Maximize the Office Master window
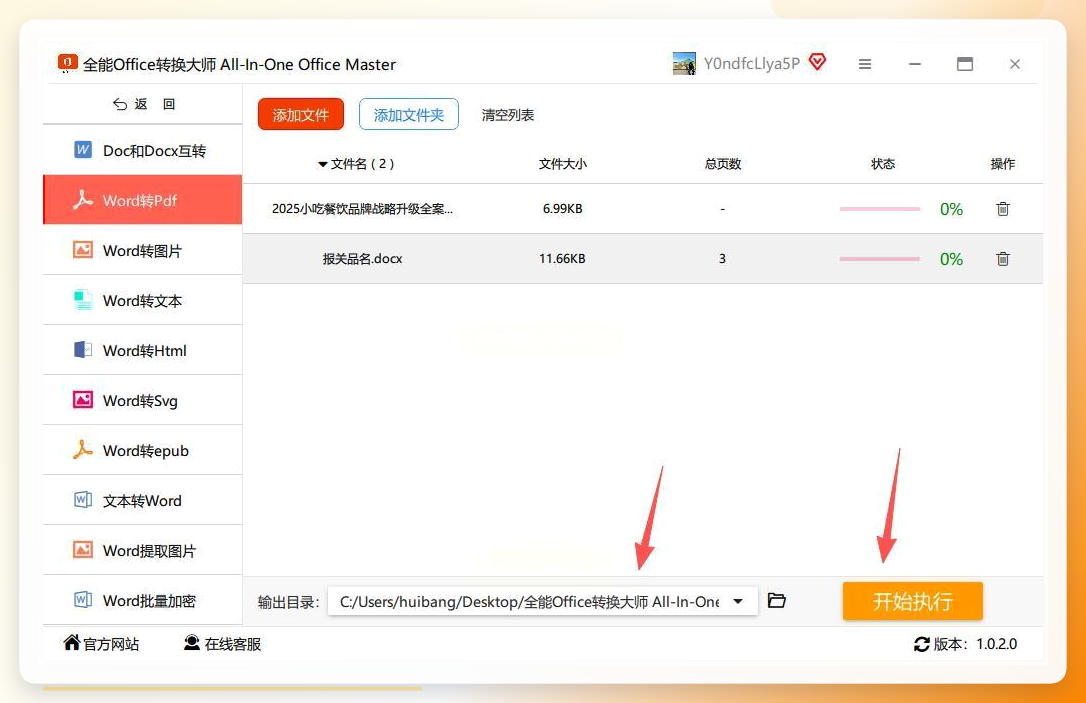 (x=965, y=64)
